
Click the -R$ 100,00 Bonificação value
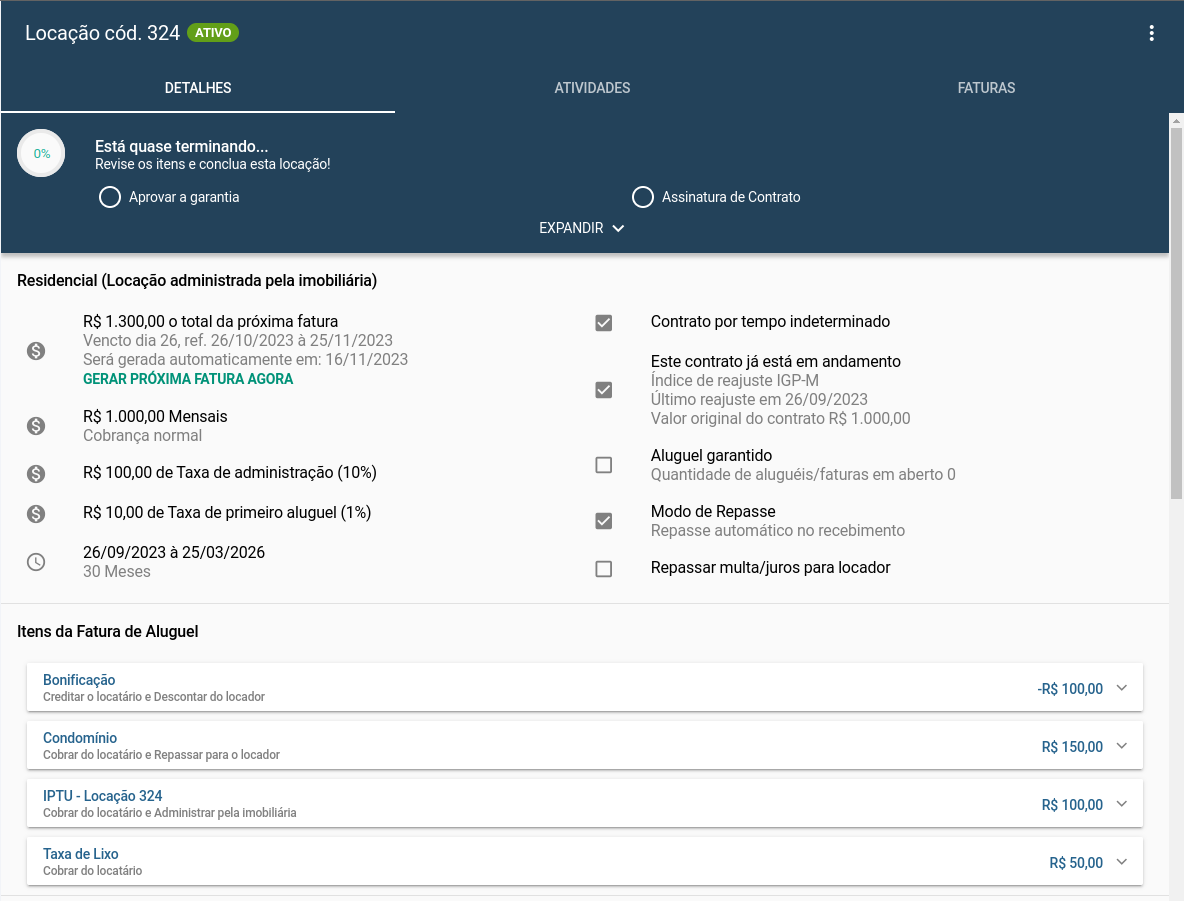(1070, 689)
